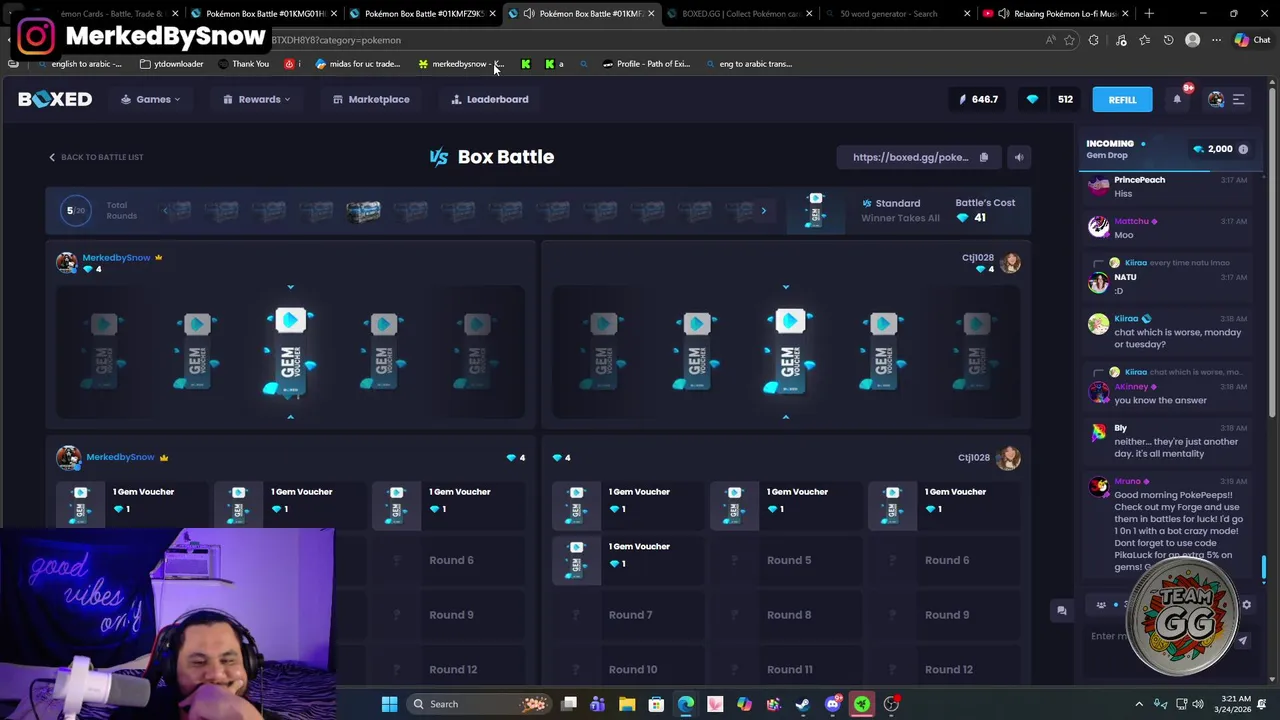The width and height of the screenshot is (1280, 720).
Task: Open the Windows Start menu
Action: [389, 704]
